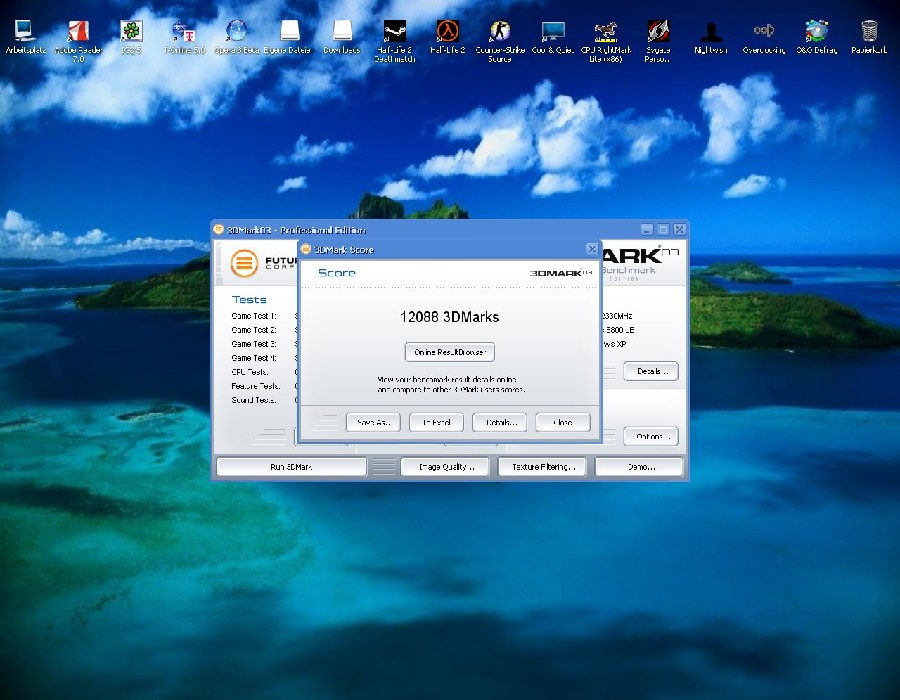The width and height of the screenshot is (900, 700).
Task: Click the Game Test 4 label
Action: 254,358
